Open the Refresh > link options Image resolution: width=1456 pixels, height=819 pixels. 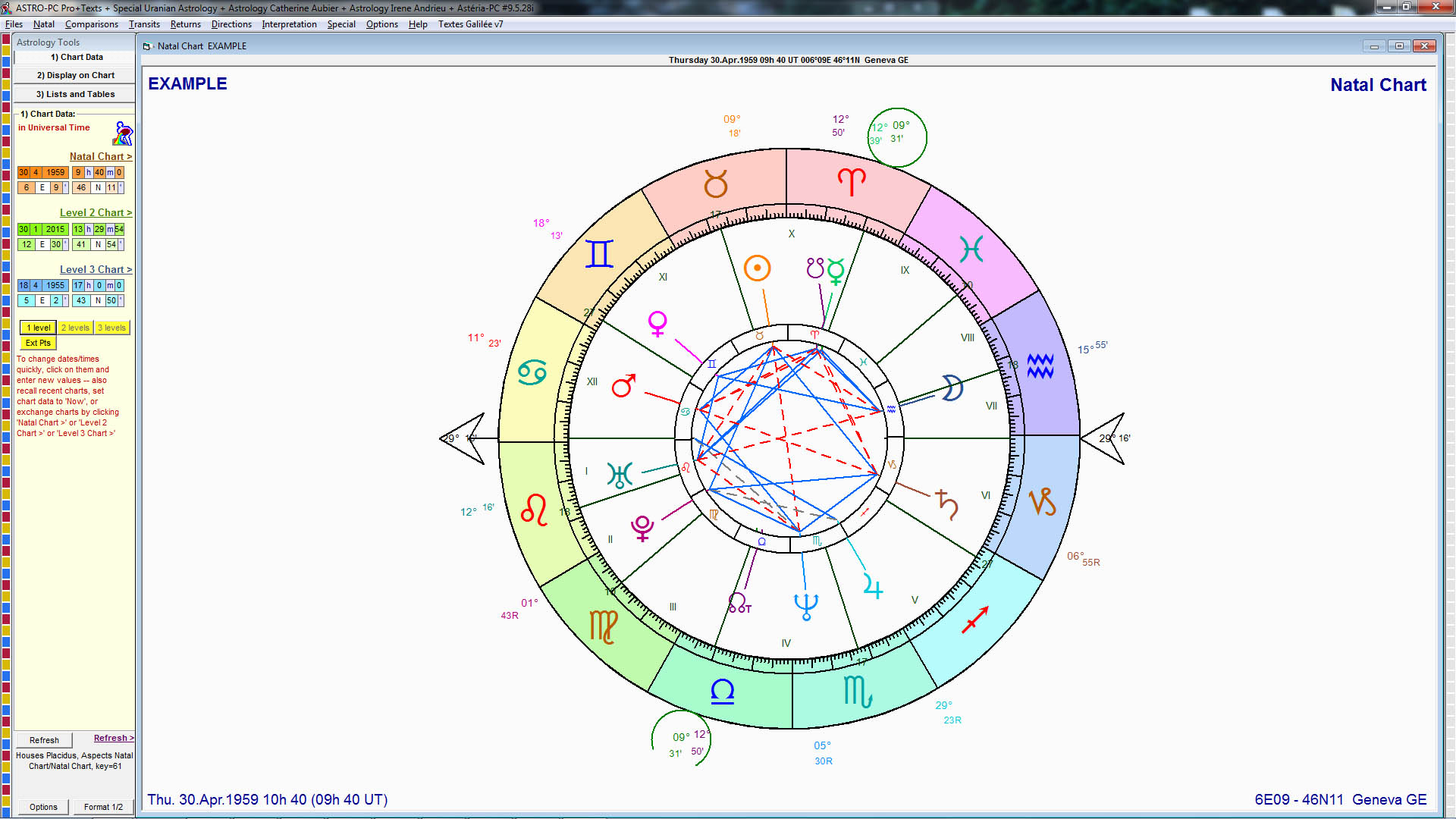[x=114, y=738]
